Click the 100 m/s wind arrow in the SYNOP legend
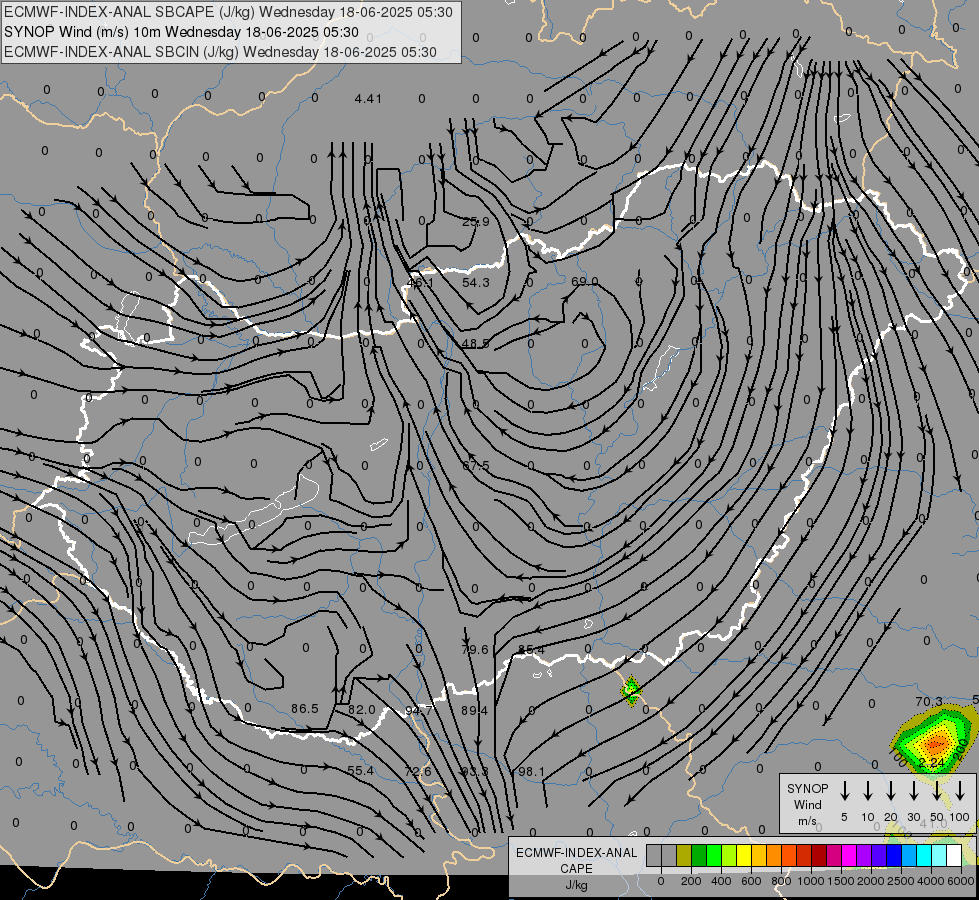 [x=960, y=790]
